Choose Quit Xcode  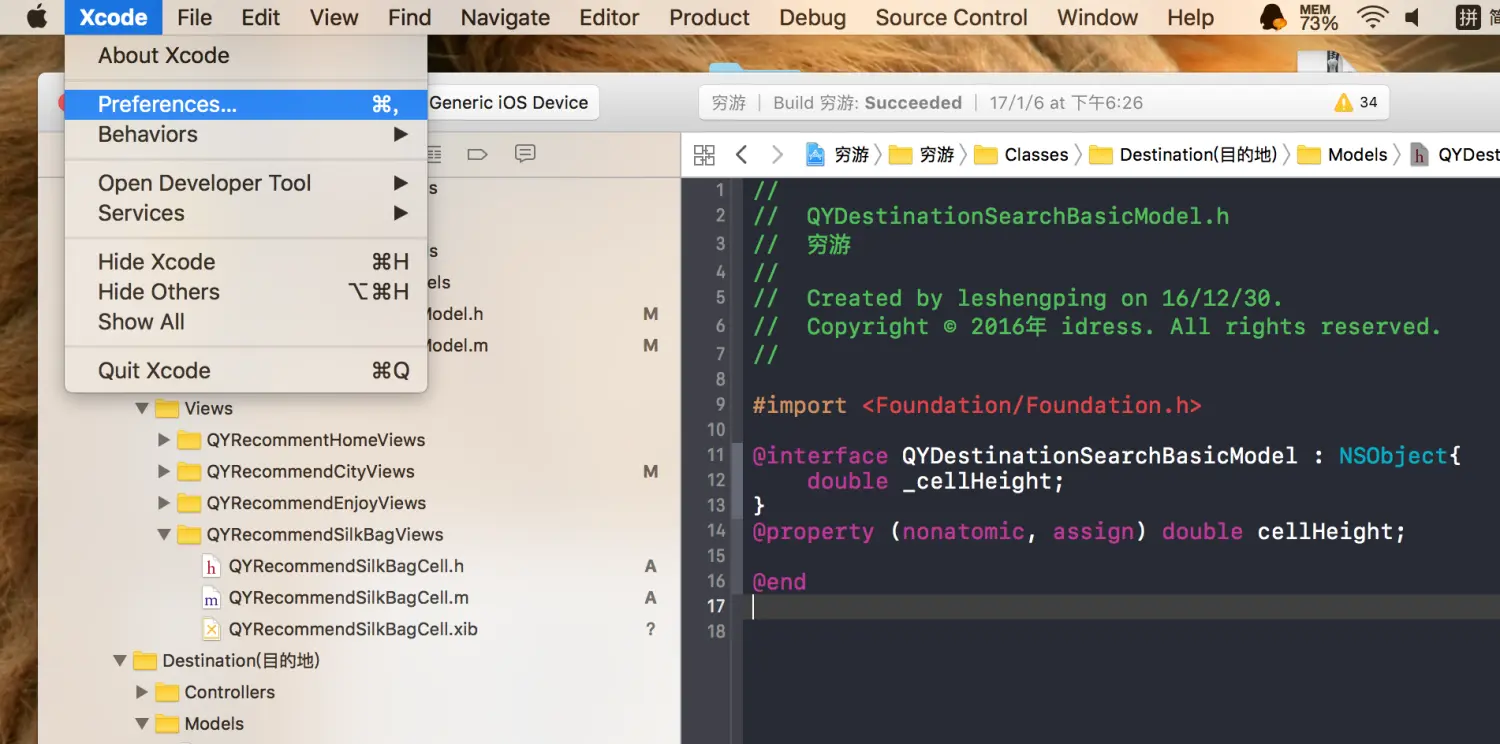pyautogui.click(x=246, y=371)
